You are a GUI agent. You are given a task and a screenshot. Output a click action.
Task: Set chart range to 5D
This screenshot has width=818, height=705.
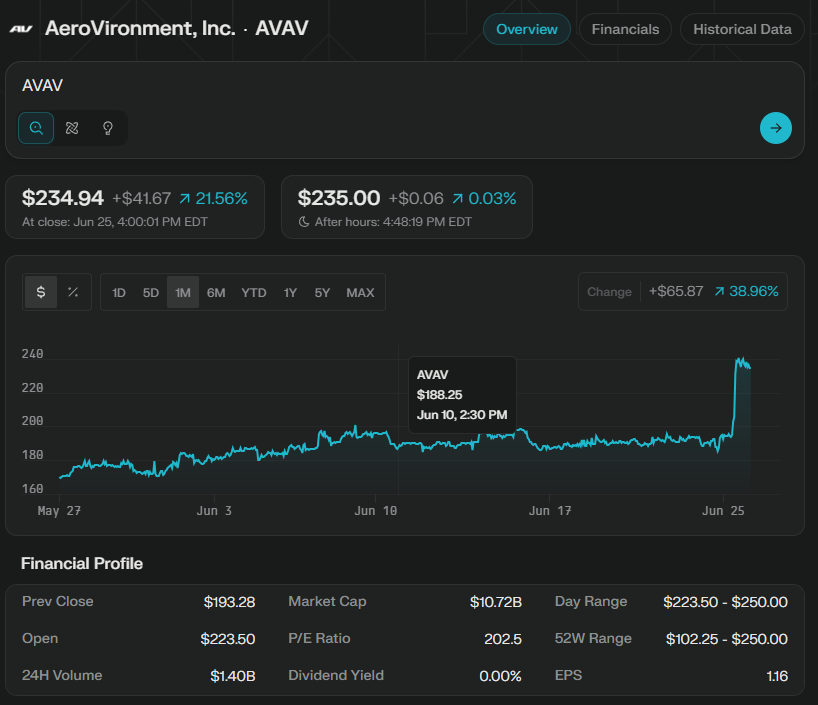151,292
